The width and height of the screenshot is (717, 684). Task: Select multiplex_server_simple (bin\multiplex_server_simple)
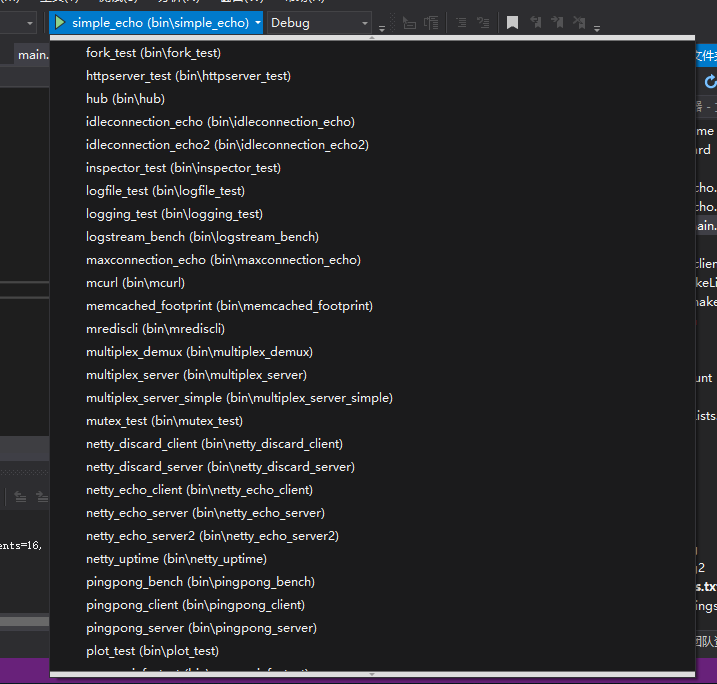pyautogui.click(x=372, y=398)
